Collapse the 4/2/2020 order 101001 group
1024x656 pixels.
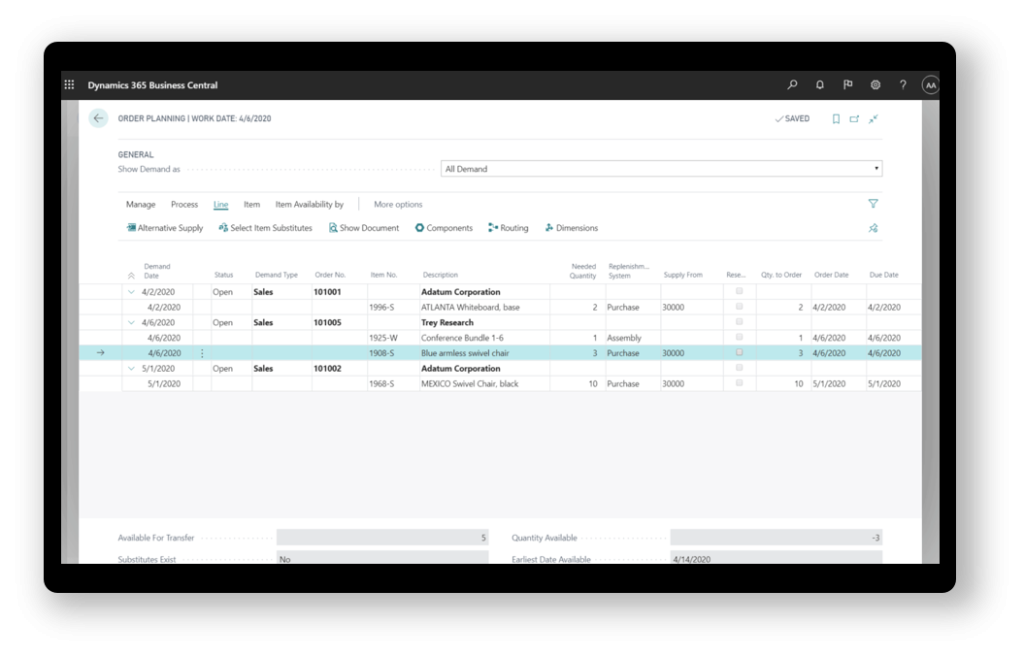pos(131,292)
